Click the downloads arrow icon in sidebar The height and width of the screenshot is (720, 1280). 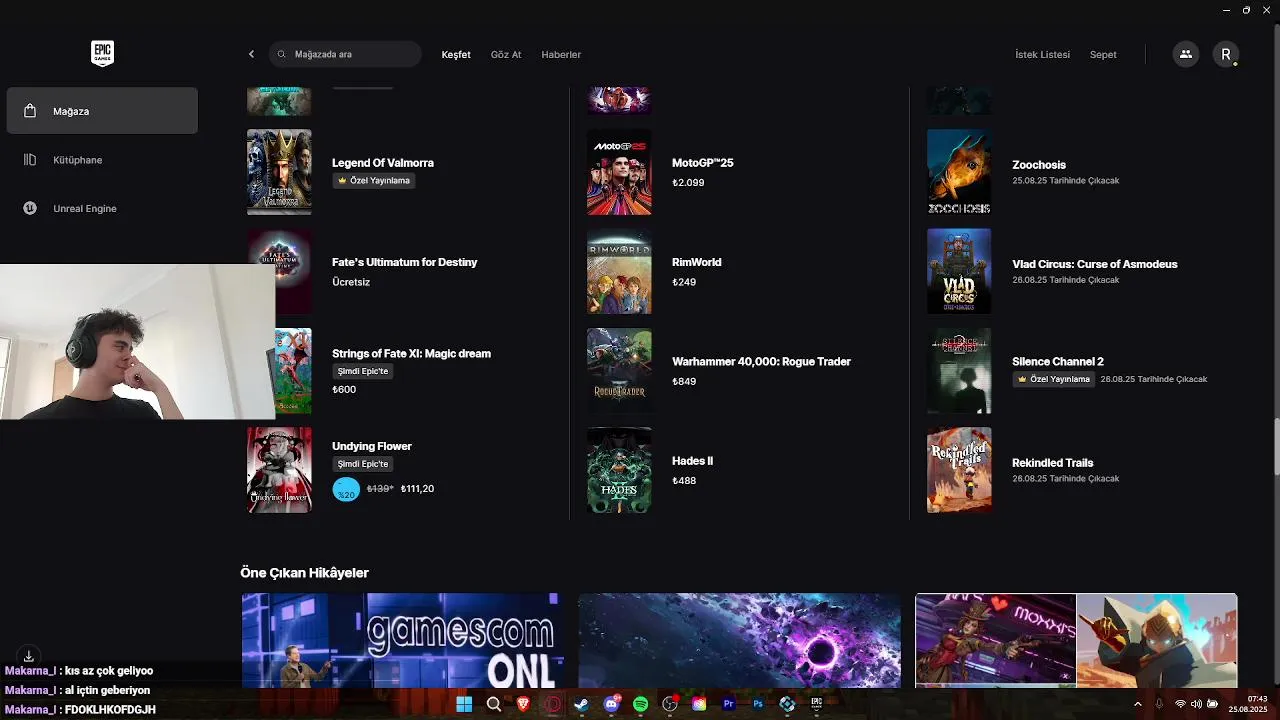pyautogui.click(x=29, y=656)
